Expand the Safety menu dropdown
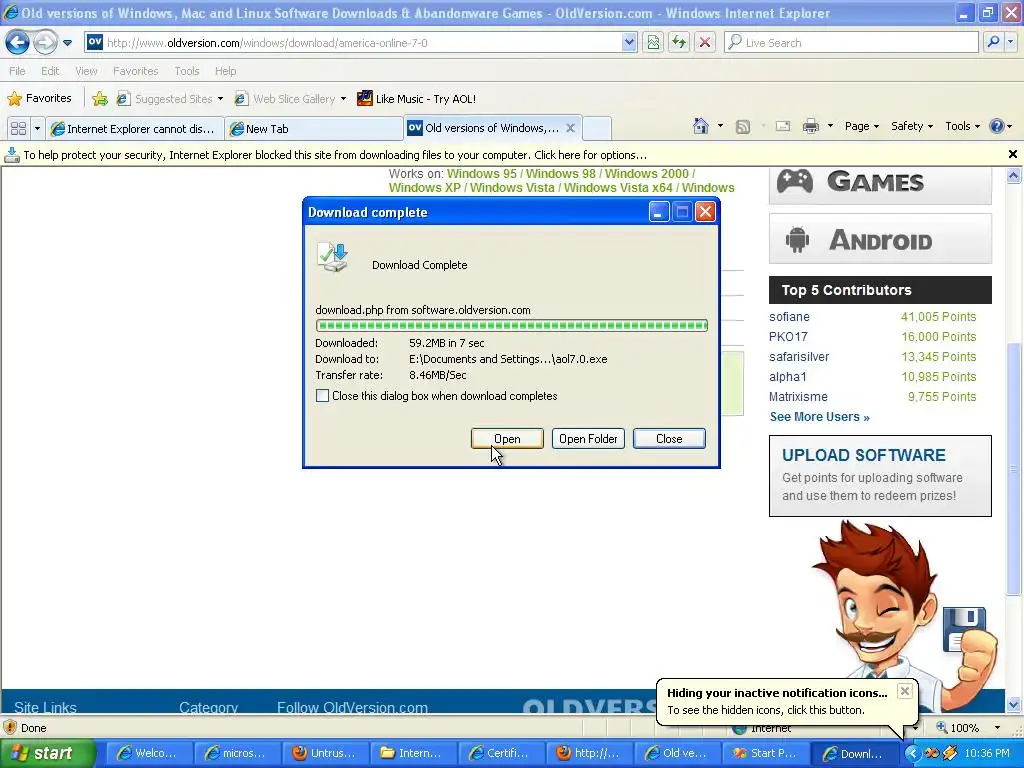Viewport: 1024px width, 768px height. click(912, 126)
